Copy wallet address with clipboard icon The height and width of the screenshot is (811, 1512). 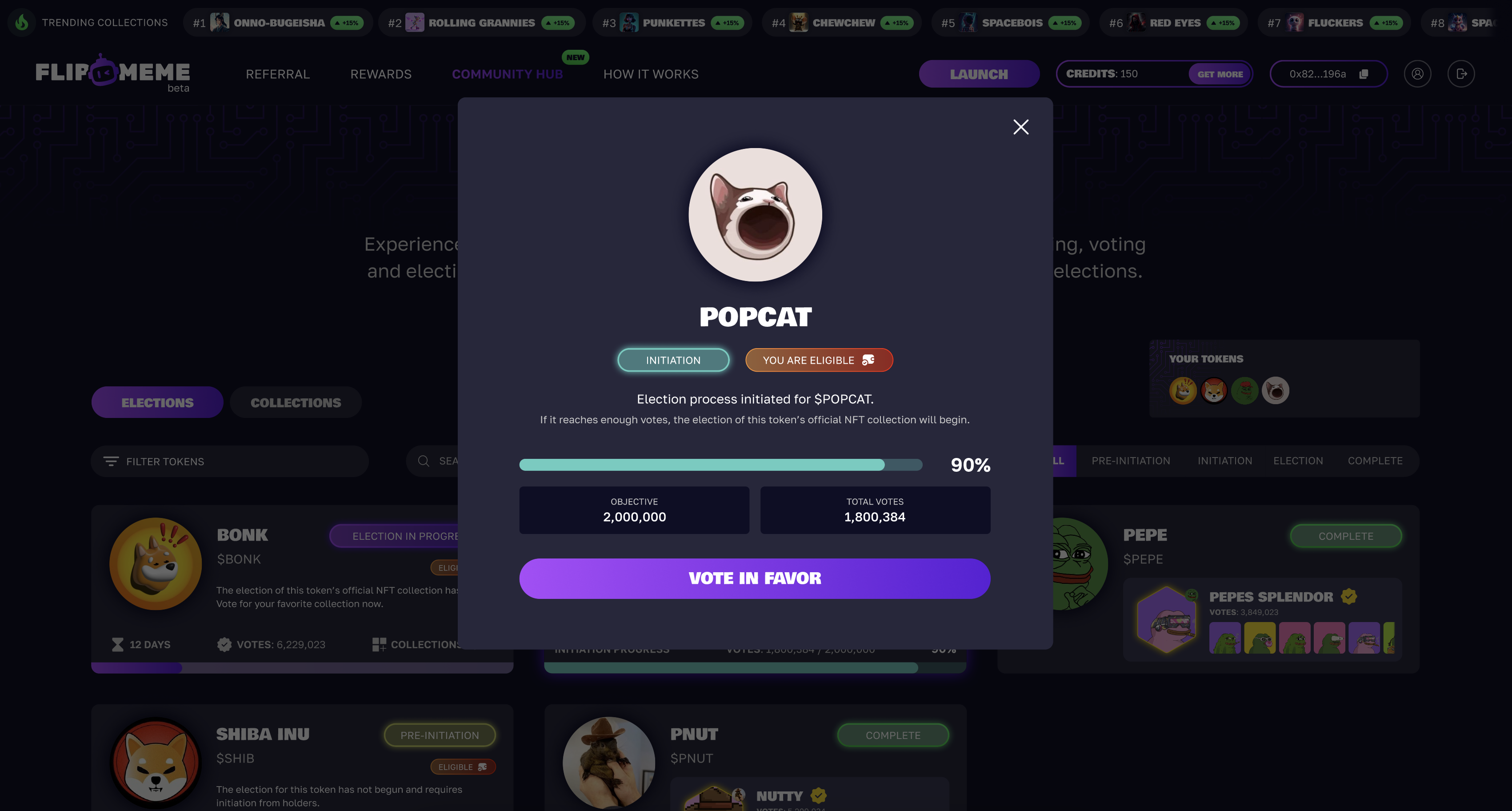click(1364, 74)
